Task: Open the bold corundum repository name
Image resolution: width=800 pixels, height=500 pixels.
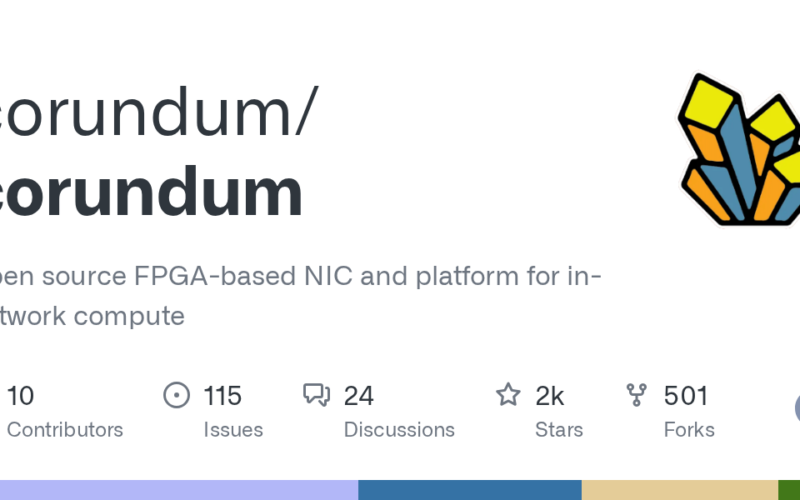Action: [150, 194]
